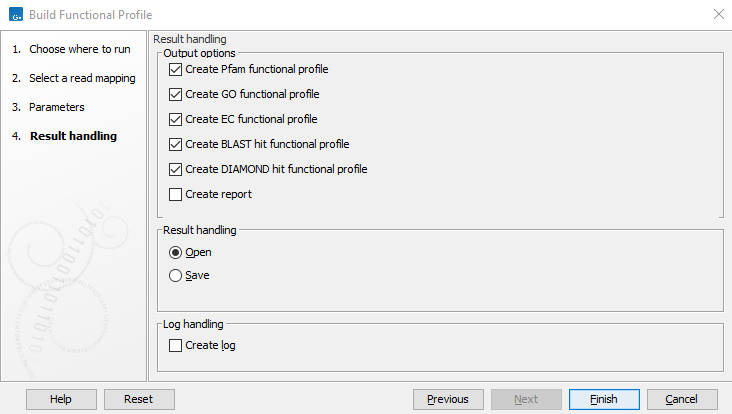Screen dimensions: 732x414
Task: Close the Build Functional Profile dialog
Action: 718,14
